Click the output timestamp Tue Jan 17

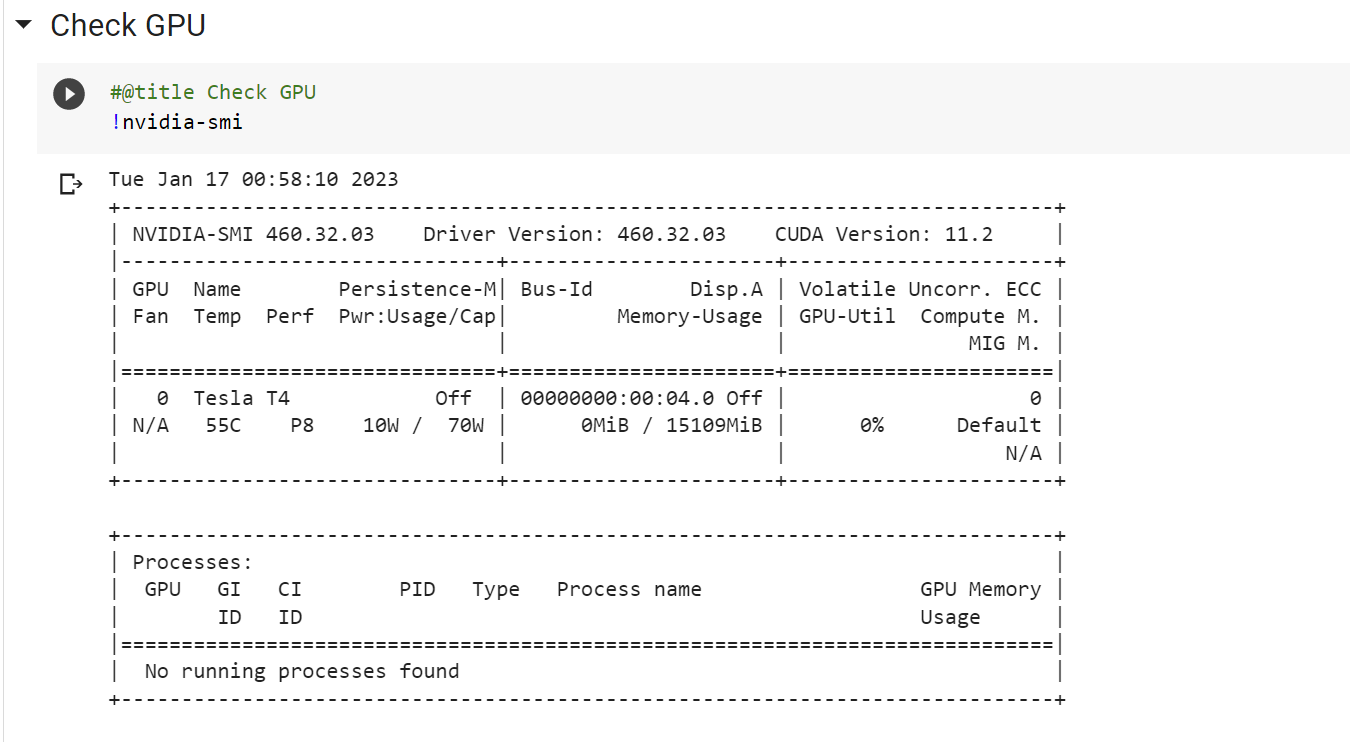coord(253,180)
